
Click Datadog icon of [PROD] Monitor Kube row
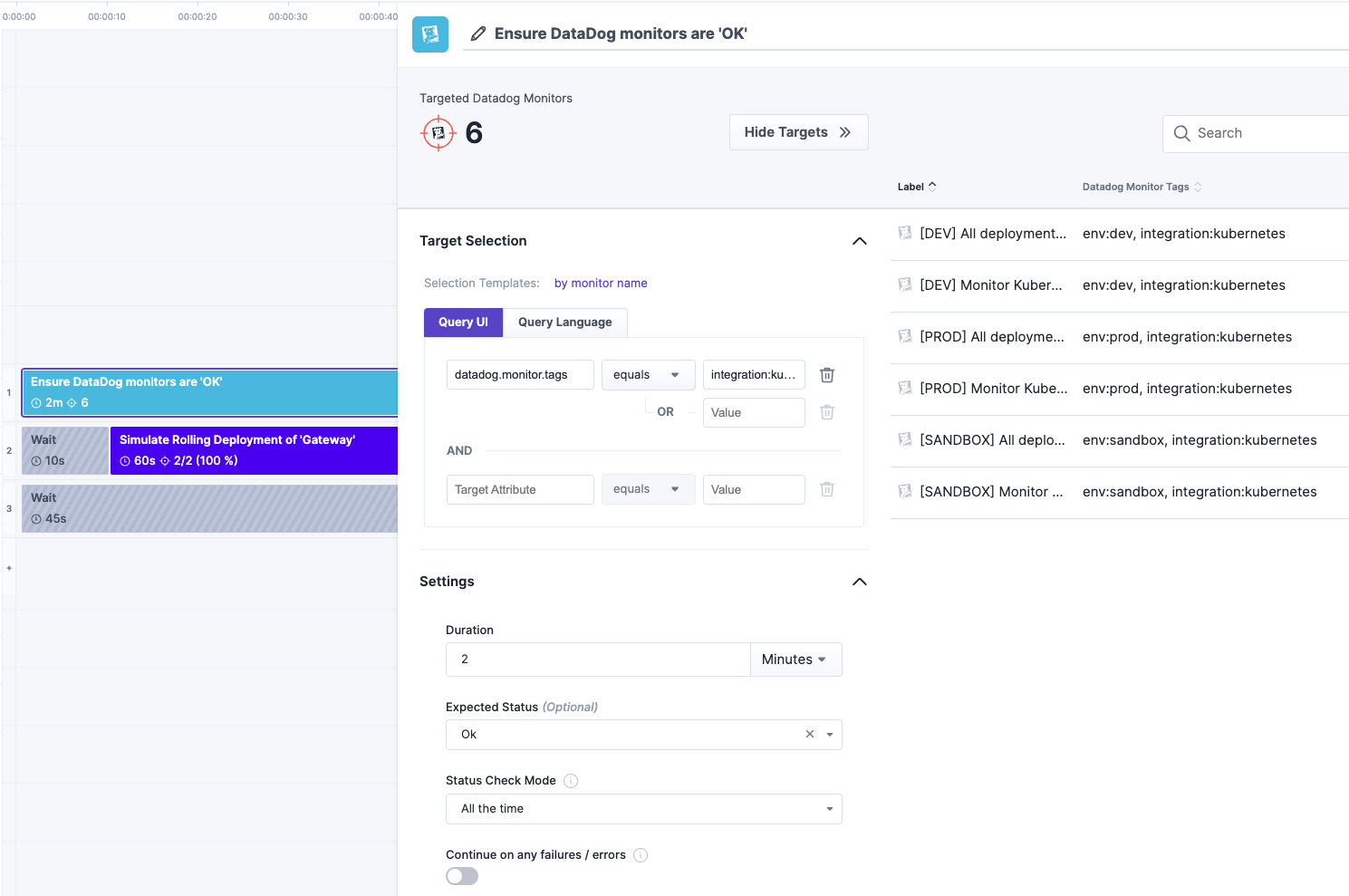[905, 388]
